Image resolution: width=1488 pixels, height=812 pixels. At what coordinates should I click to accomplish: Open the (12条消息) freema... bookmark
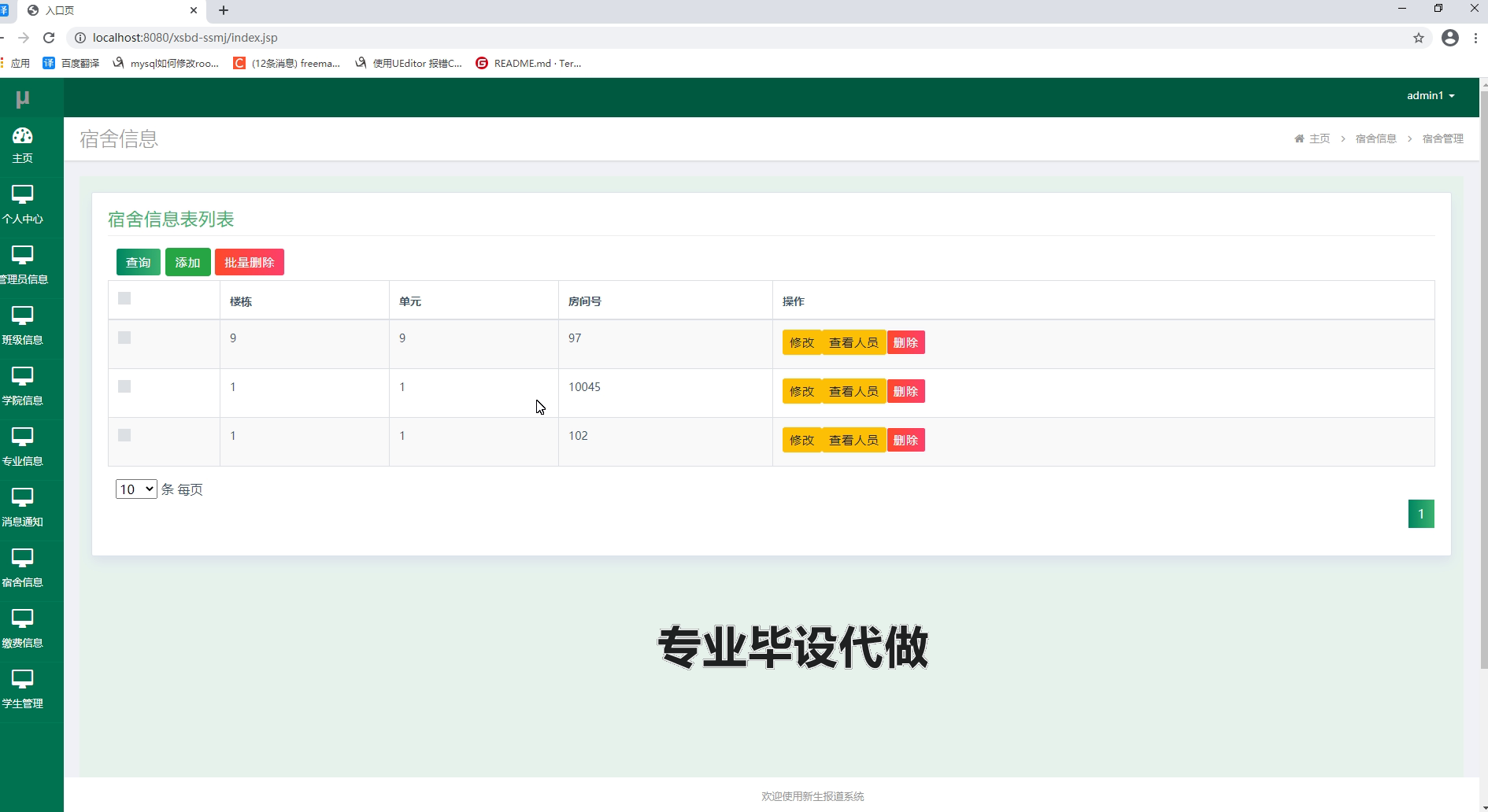287,63
